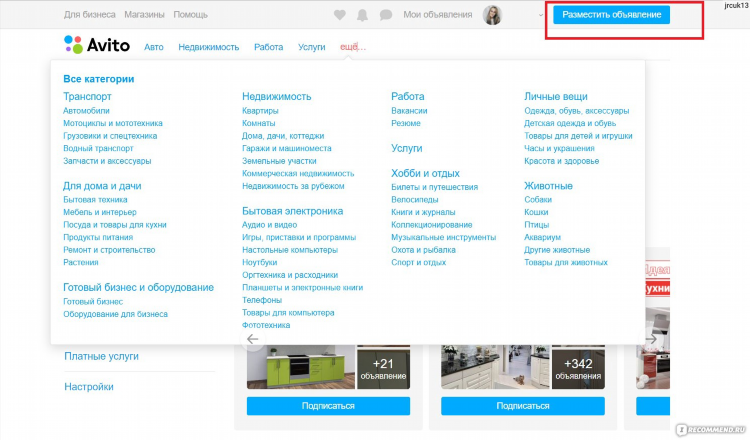This screenshot has width=750, height=440.
Task: Open Услуги heading in categories panel
Action: 407,148
